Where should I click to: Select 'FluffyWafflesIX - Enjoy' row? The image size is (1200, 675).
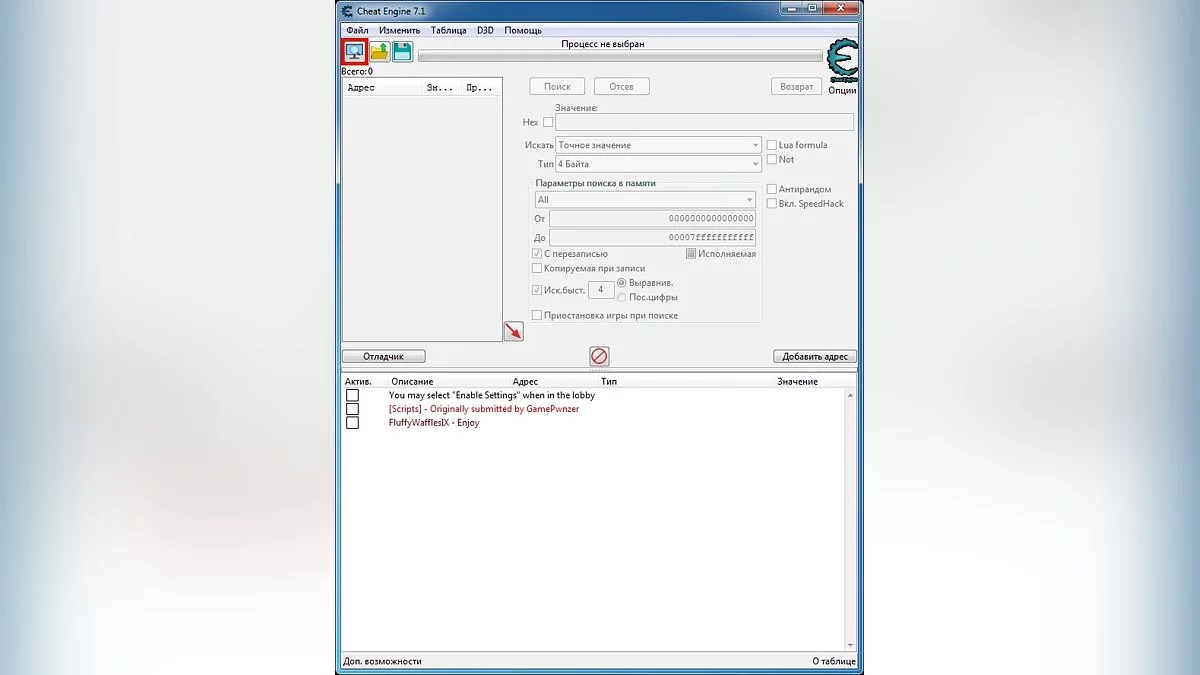point(434,422)
